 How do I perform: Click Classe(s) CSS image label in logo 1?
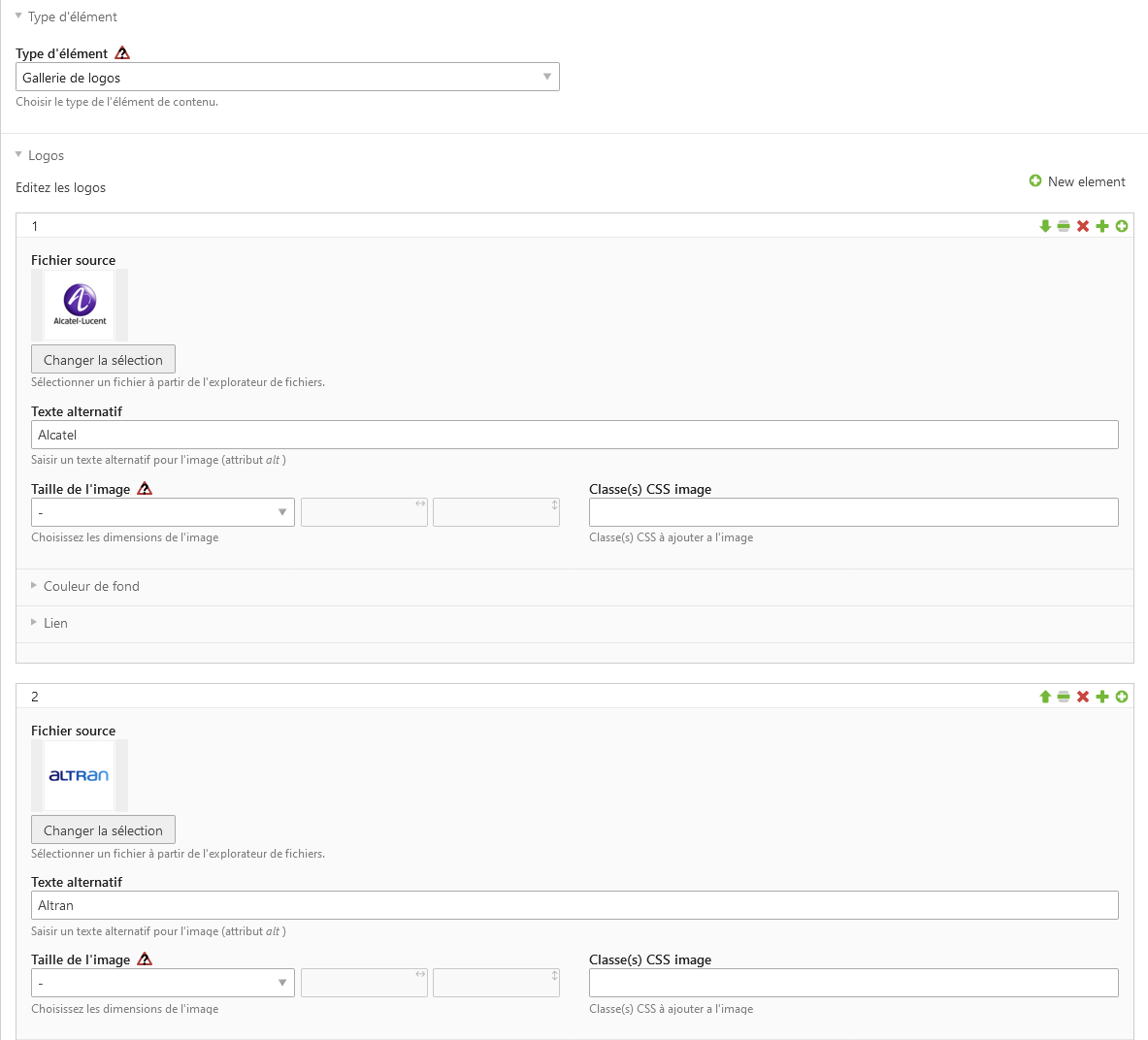650,489
